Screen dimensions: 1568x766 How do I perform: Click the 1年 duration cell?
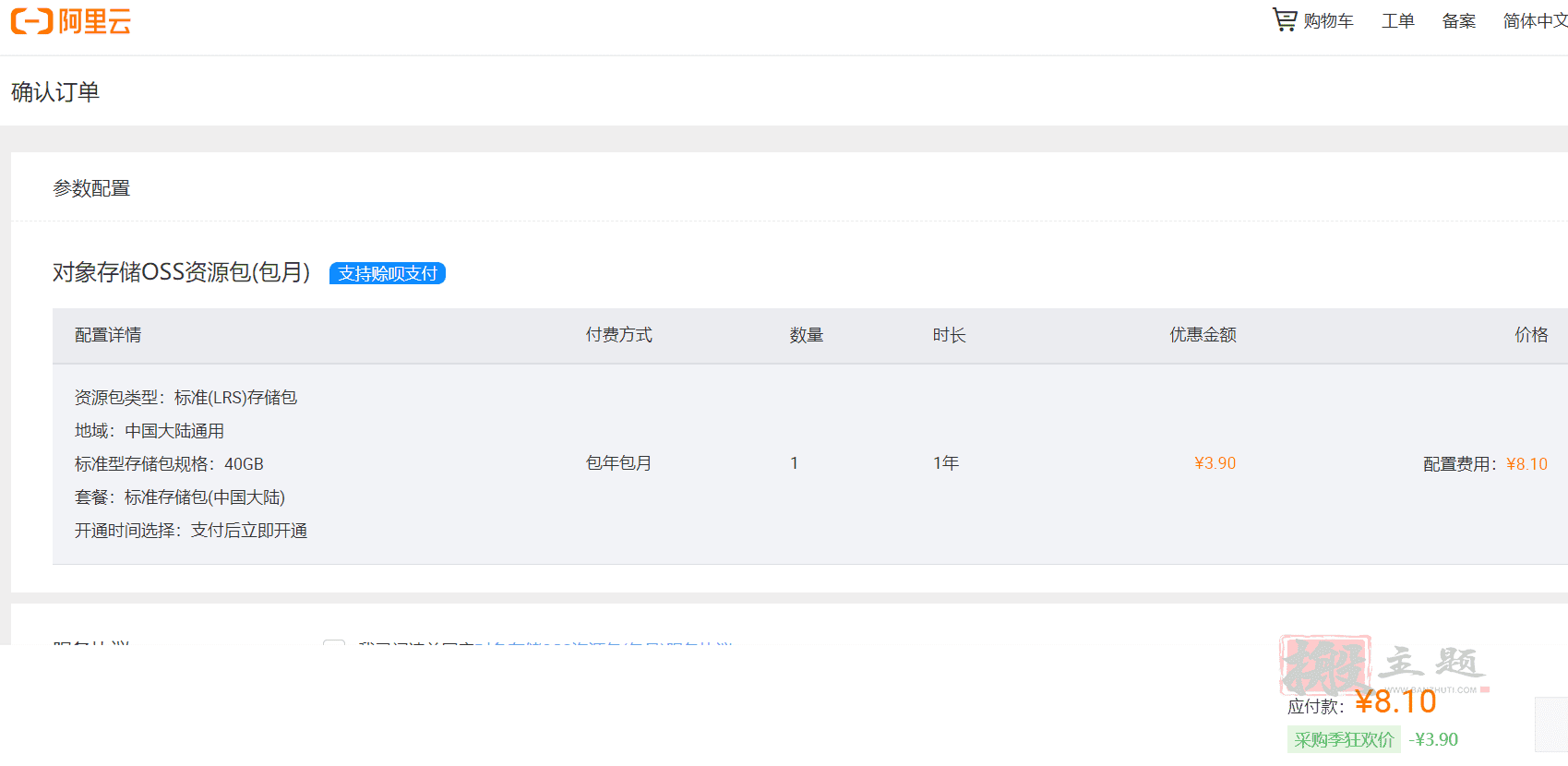[x=946, y=463]
